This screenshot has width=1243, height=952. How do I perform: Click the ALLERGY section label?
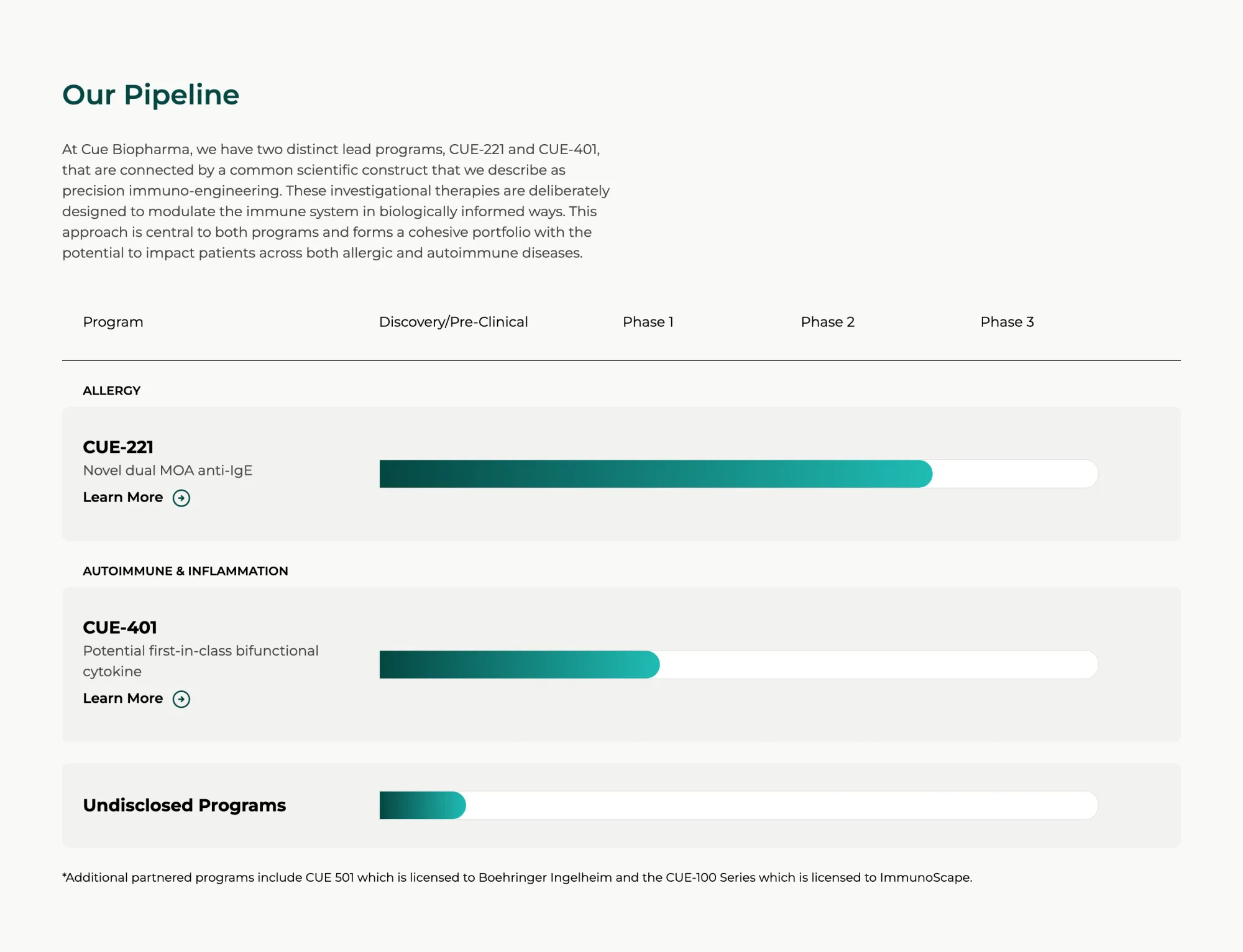[112, 390]
